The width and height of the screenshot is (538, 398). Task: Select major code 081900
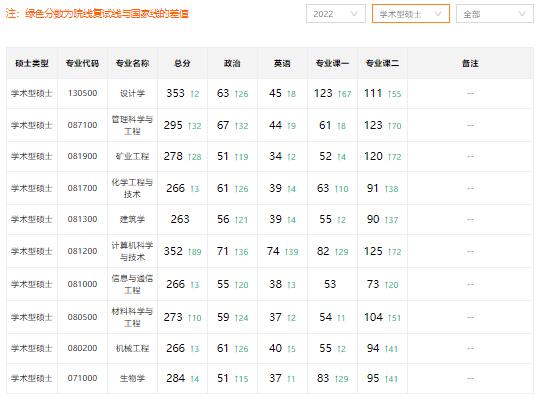(x=82, y=156)
